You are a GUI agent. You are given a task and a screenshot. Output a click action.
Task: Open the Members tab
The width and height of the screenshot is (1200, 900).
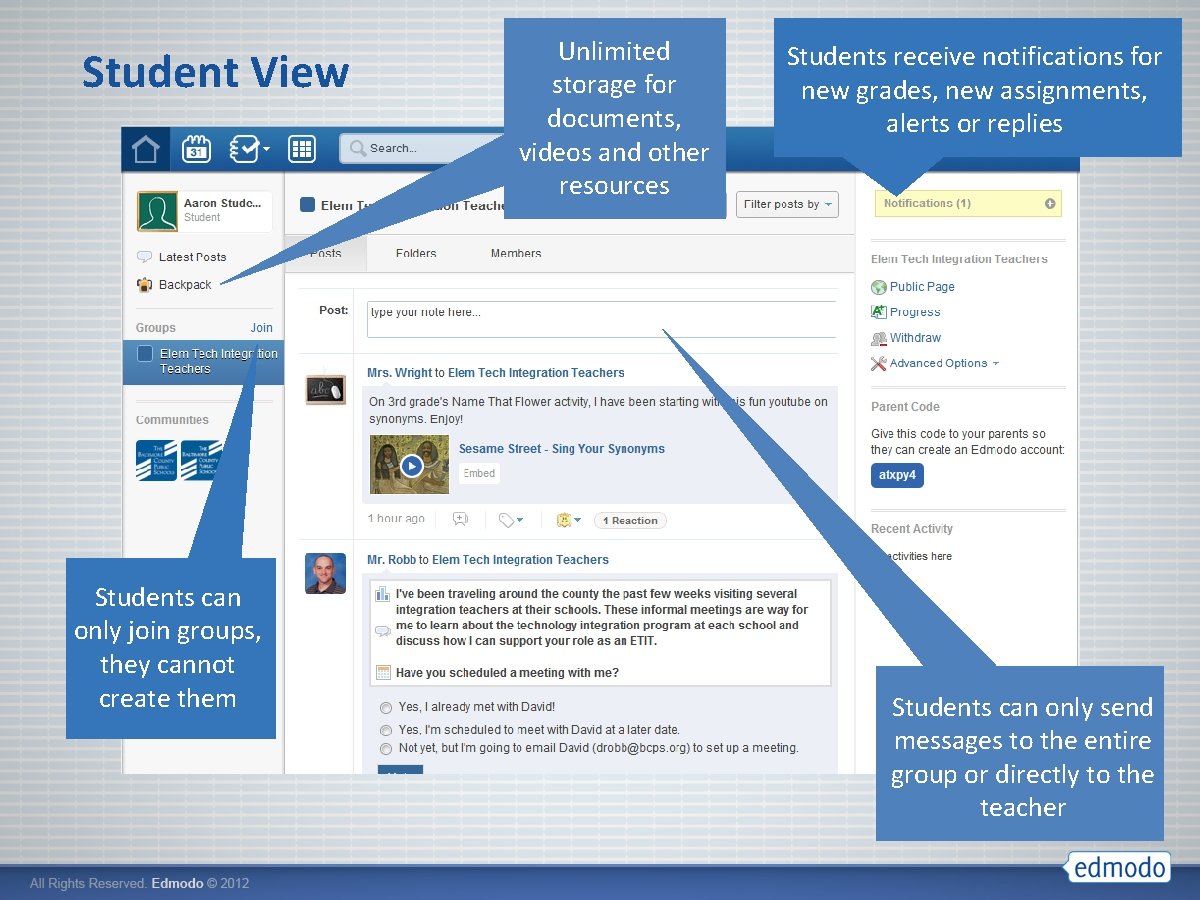pyautogui.click(x=515, y=253)
